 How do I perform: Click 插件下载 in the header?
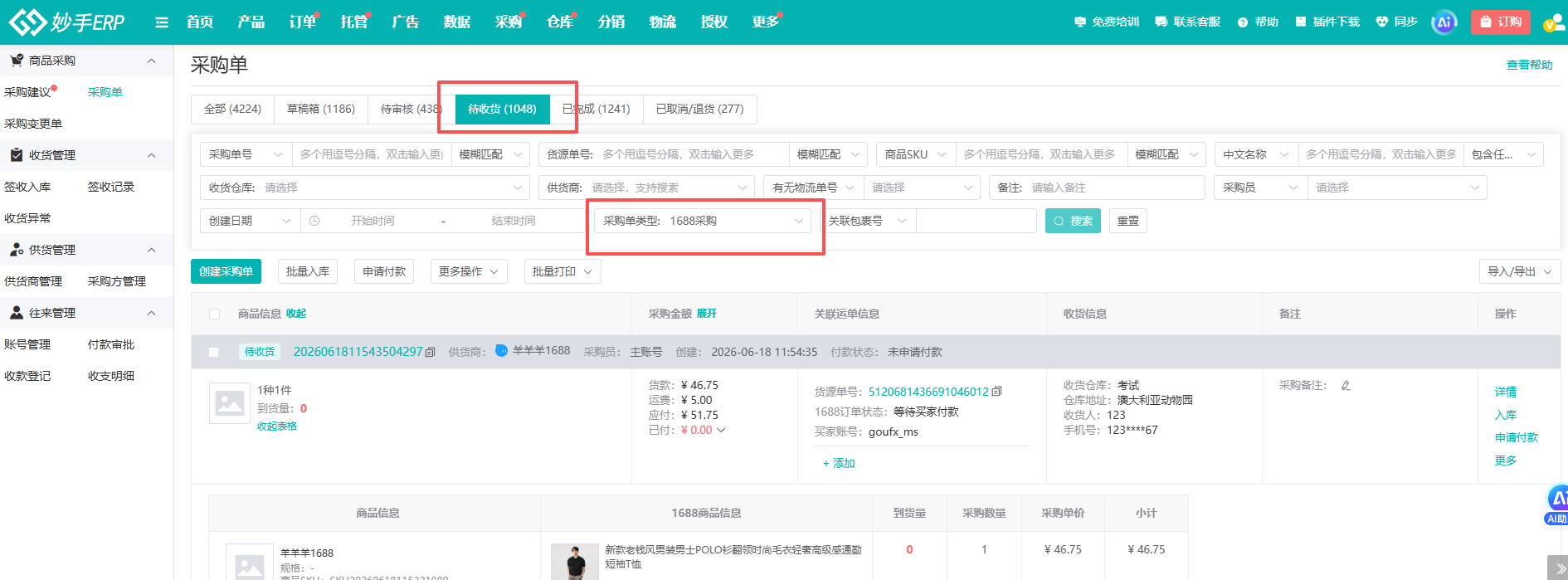1327,22
